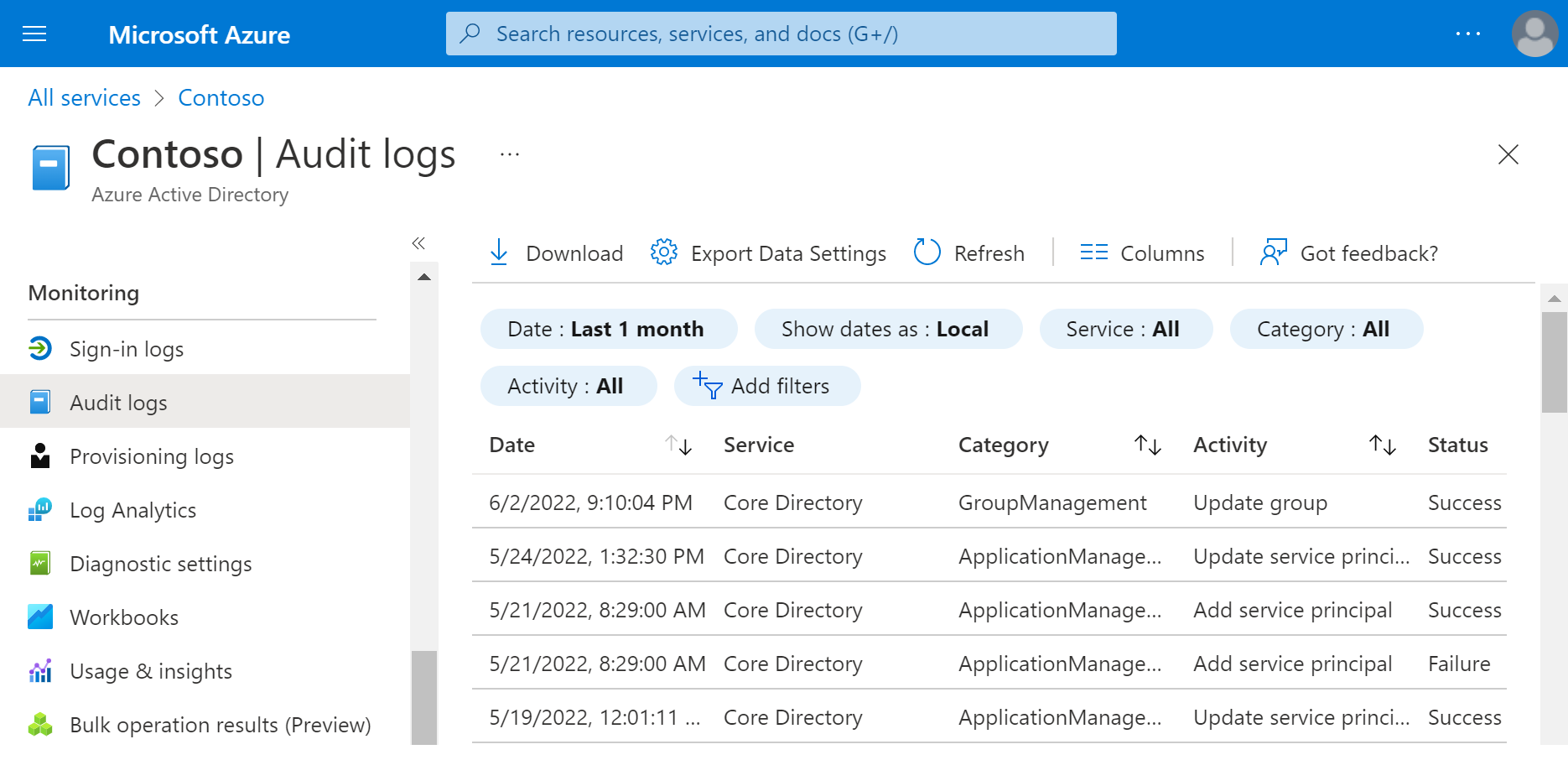Click the Download button label

click(574, 253)
